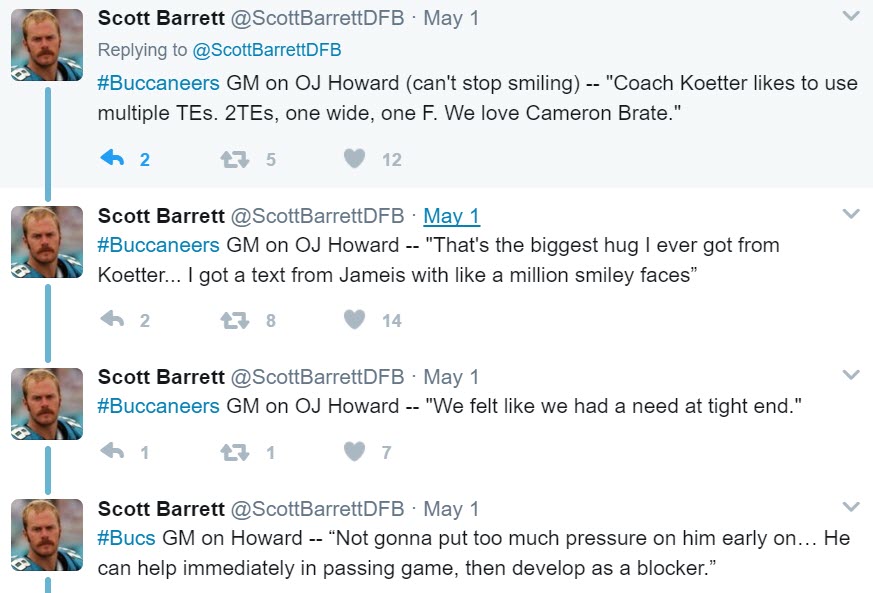Like the tweet with 12 likes
Viewport: 873px width, 593px height.
(x=354, y=159)
